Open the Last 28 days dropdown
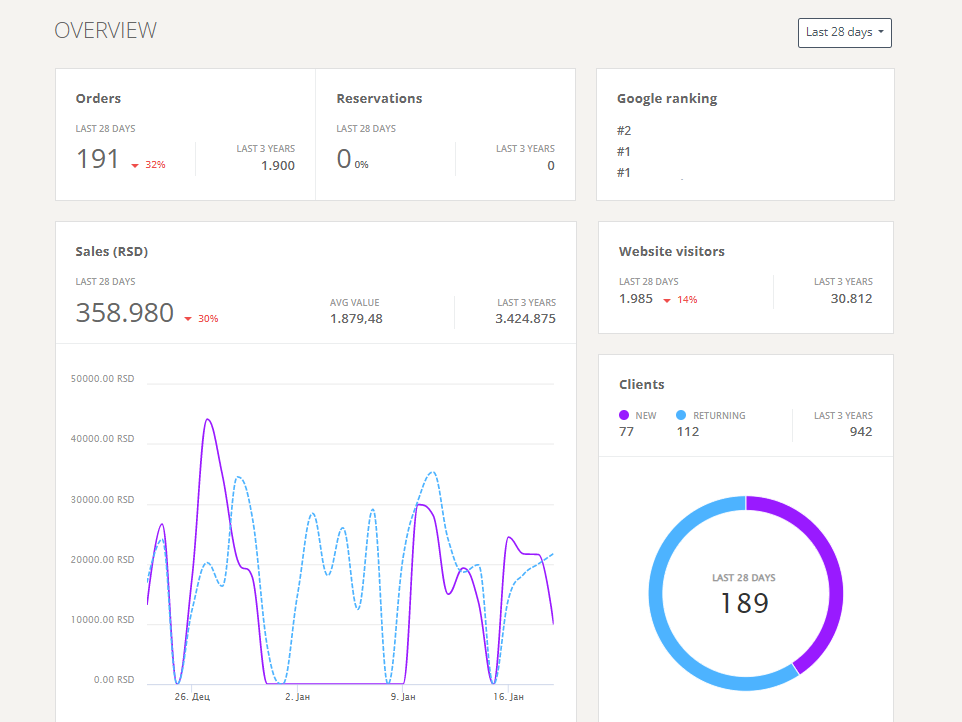The height and width of the screenshot is (722, 962). coord(844,33)
